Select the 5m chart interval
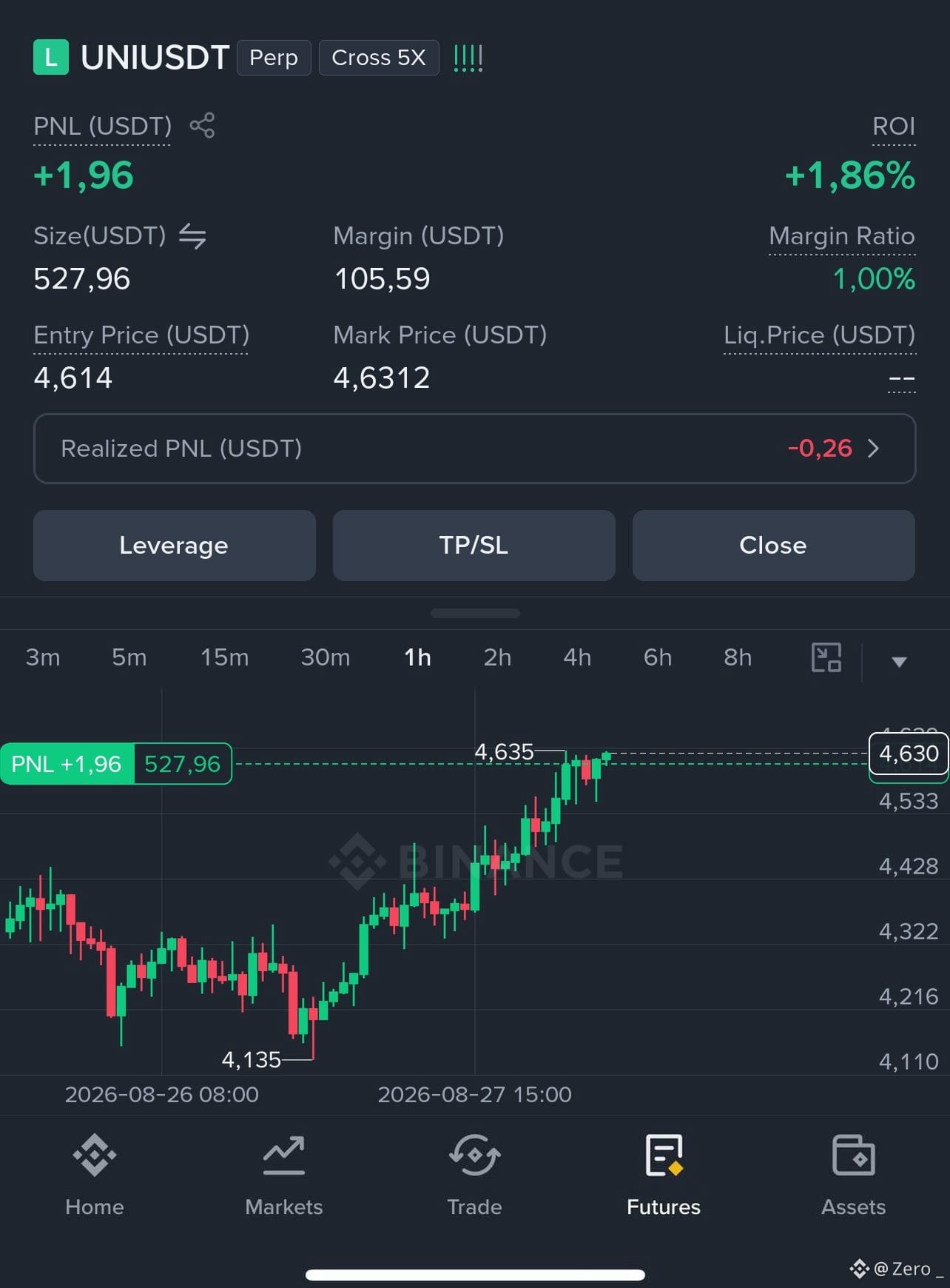The width and height of the screenshot is (950, 1288). tap(129, 657)
